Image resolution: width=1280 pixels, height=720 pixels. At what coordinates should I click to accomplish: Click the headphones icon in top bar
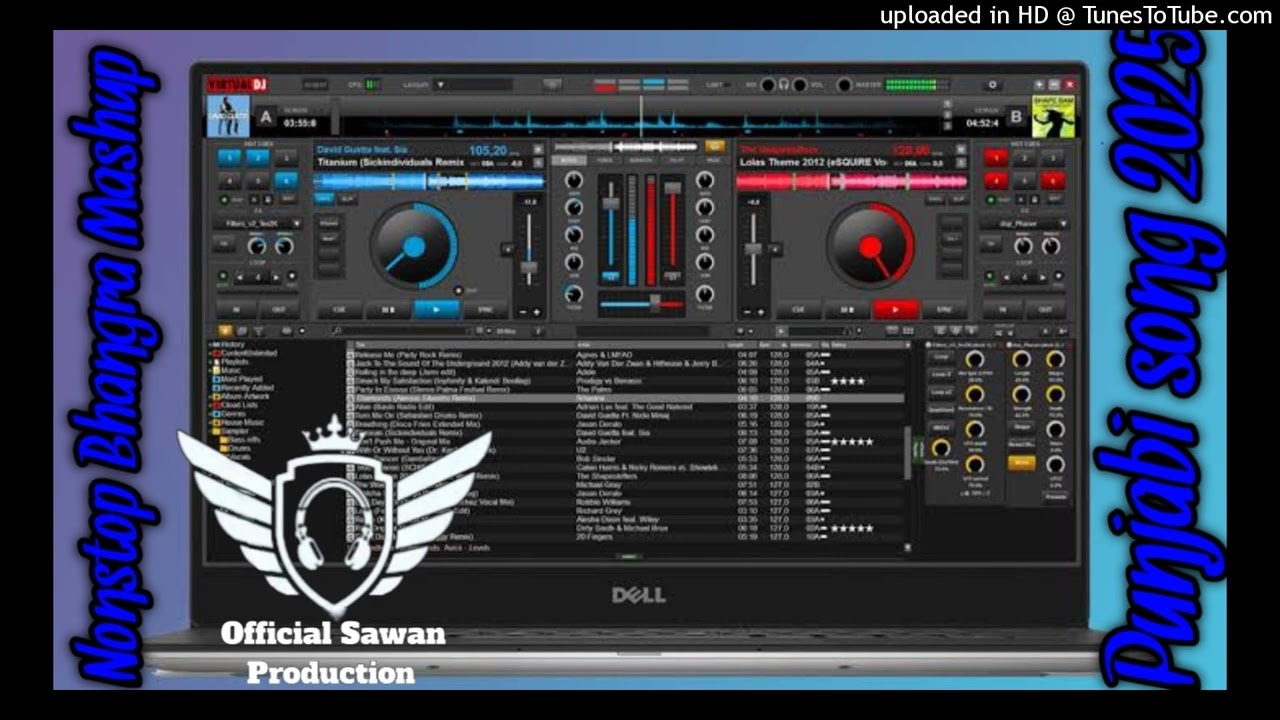(x=784, y=86)
